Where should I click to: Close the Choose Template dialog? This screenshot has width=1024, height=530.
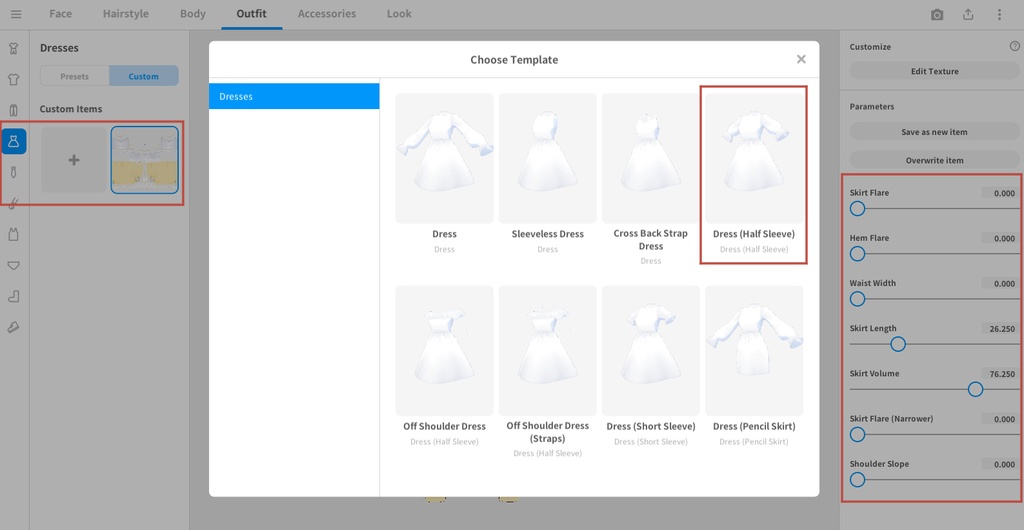point(801,59)
